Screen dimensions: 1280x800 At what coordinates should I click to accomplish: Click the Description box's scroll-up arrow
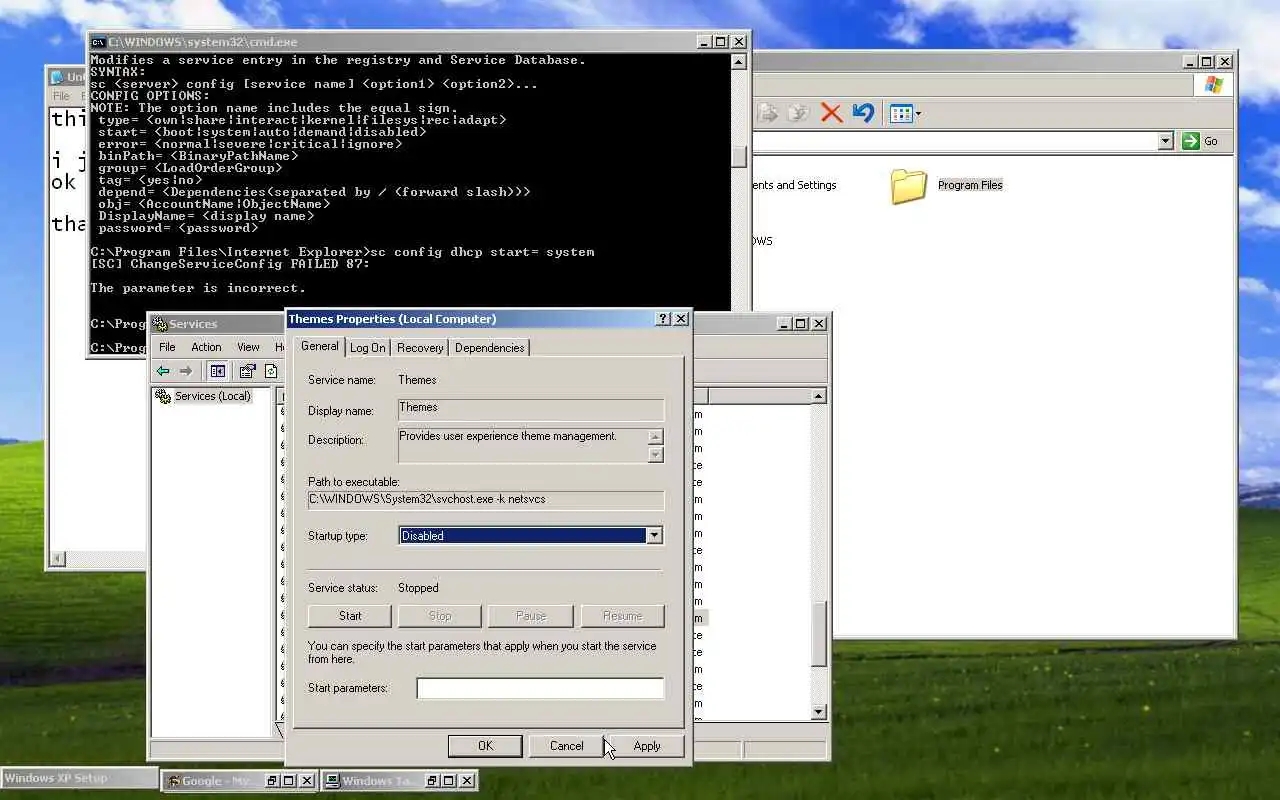click(656, 437)
